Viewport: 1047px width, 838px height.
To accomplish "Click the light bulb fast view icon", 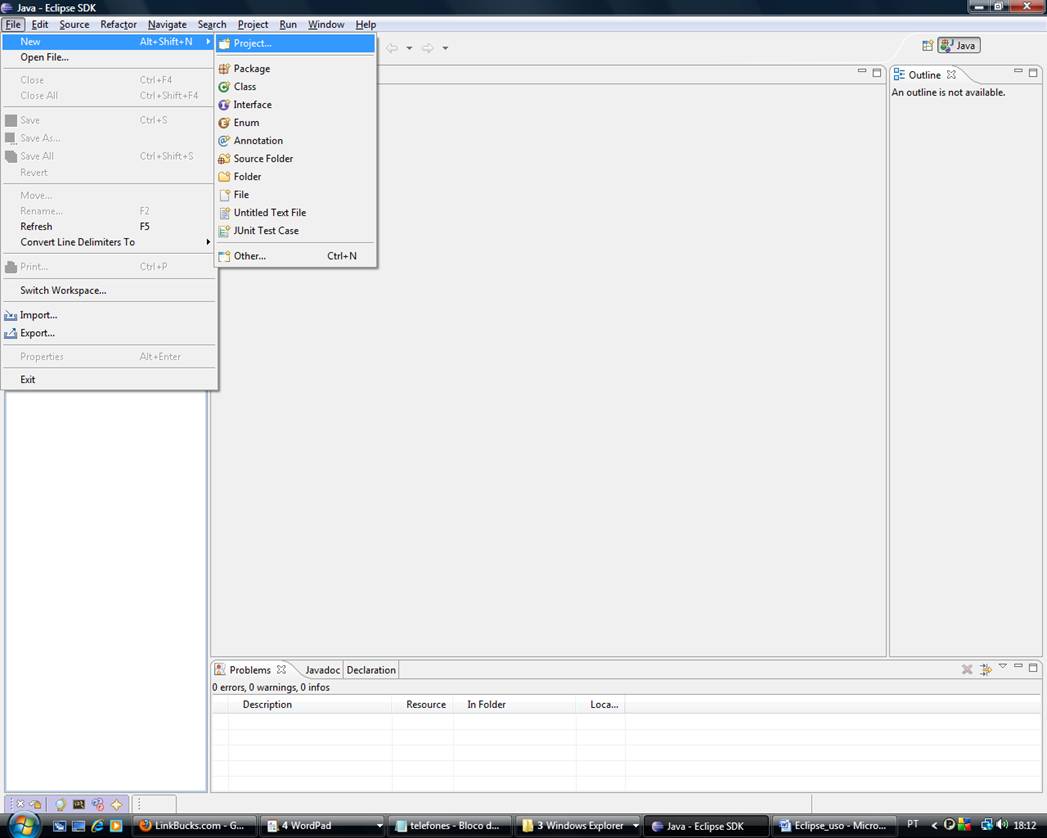I will pos(60,804).
